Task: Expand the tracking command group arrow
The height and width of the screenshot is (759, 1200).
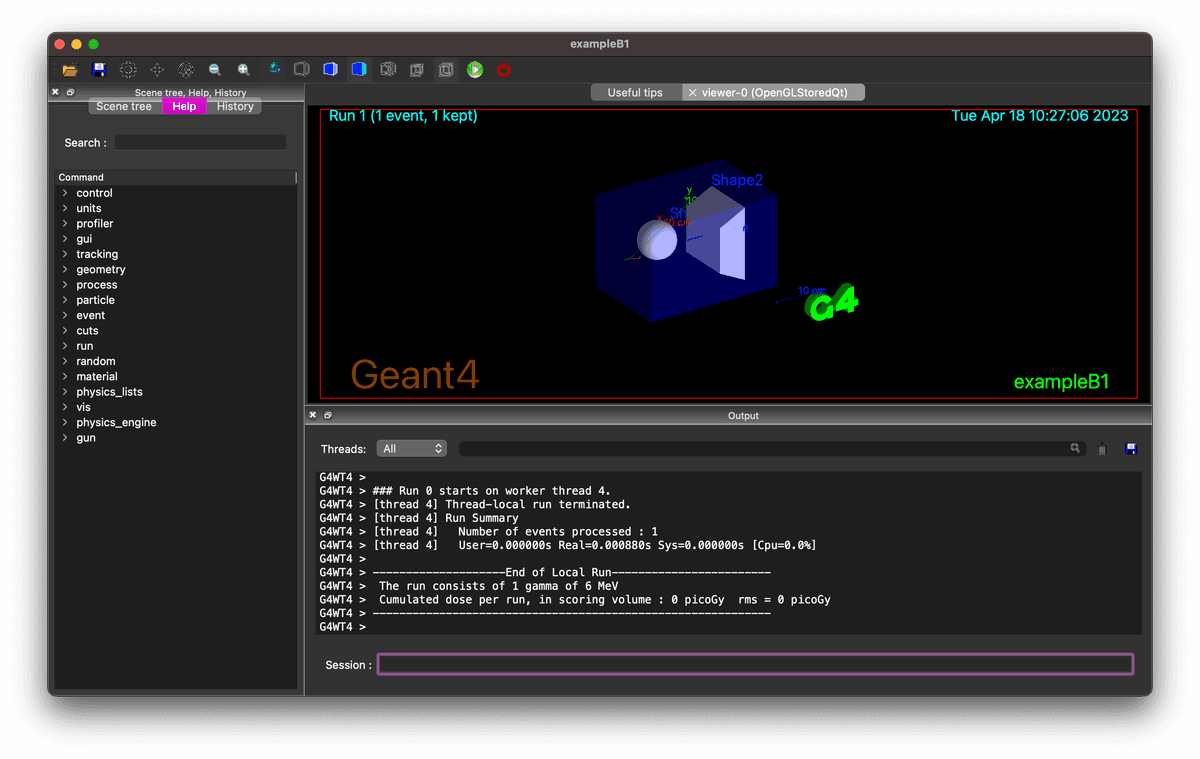Action: [65, 254]
